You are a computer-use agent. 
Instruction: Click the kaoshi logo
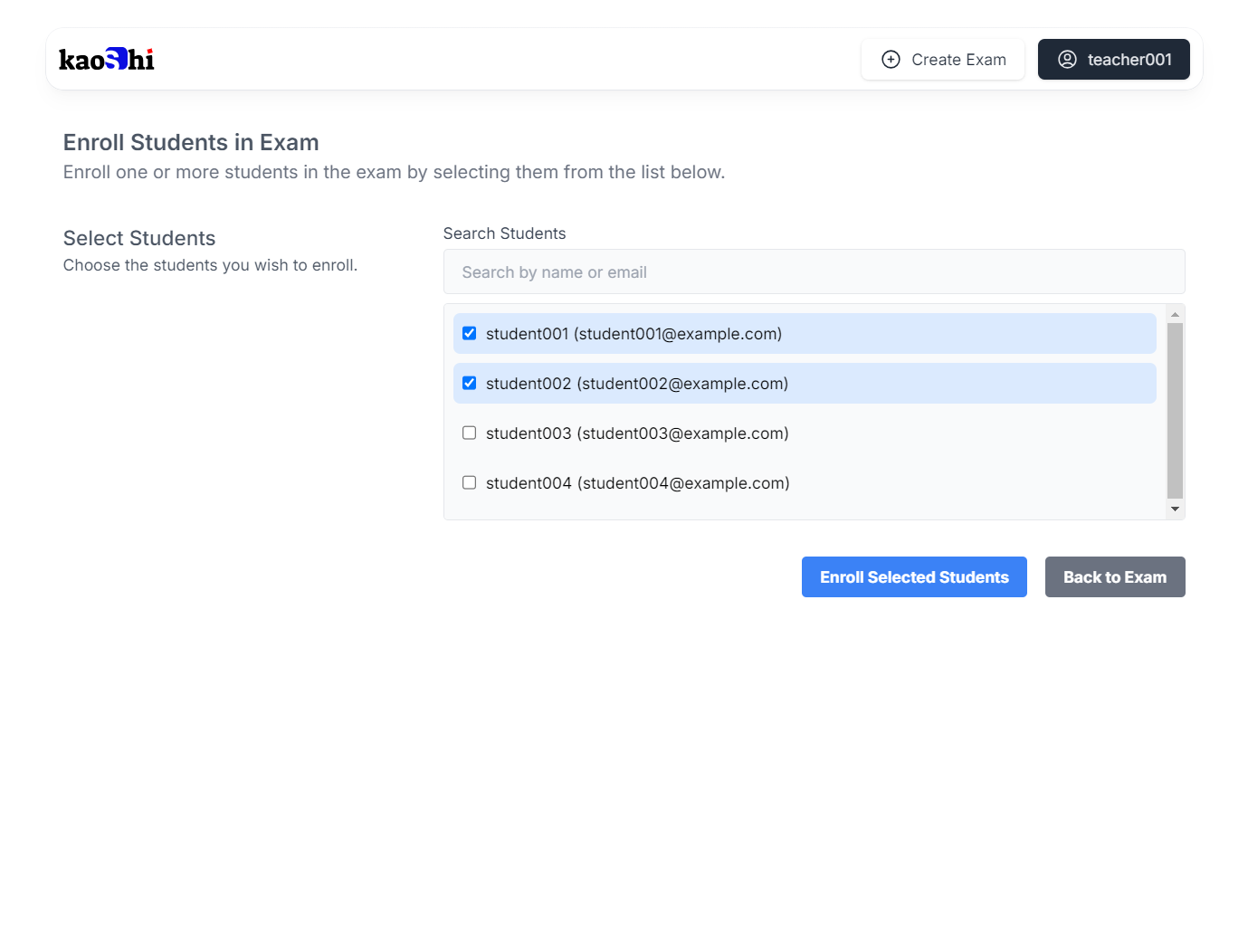click(107, 60)
